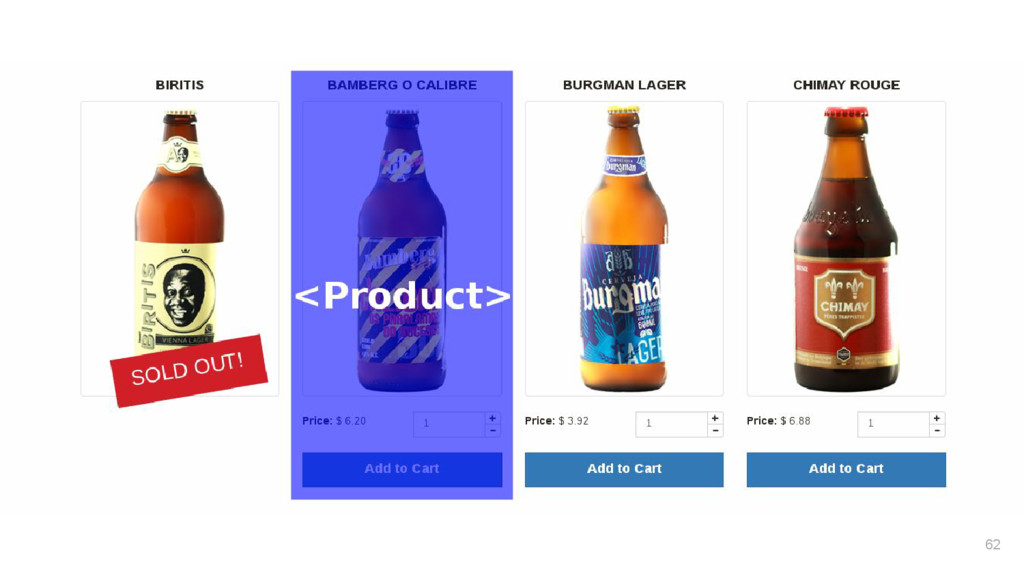Select the Bamberg O Calibre quantity field
This screenshot has height=576, width=1024.
point(449,424)
